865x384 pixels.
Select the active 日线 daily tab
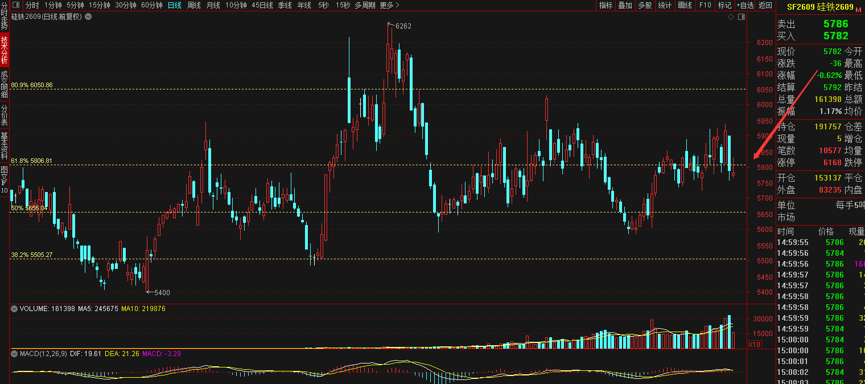(x=175, y=5)
